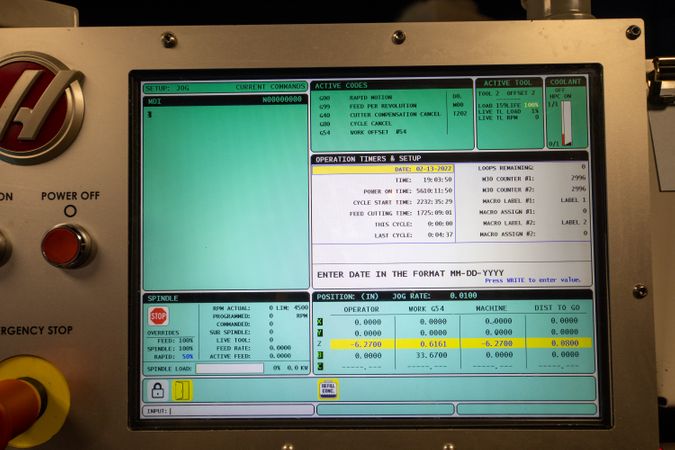Click the red spindle STOP icon
The image size is (675, 450).
[x=158, y=317]
